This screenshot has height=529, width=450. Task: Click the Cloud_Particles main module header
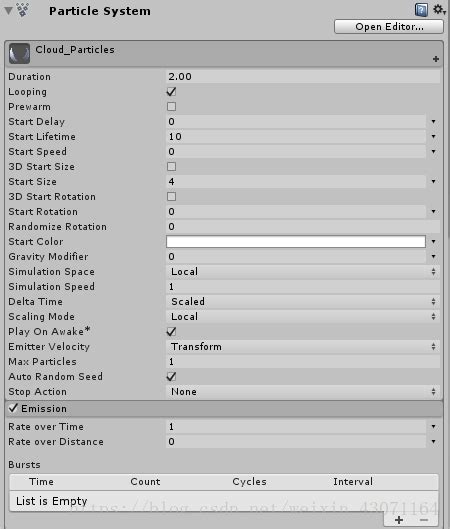pos(224,53)
